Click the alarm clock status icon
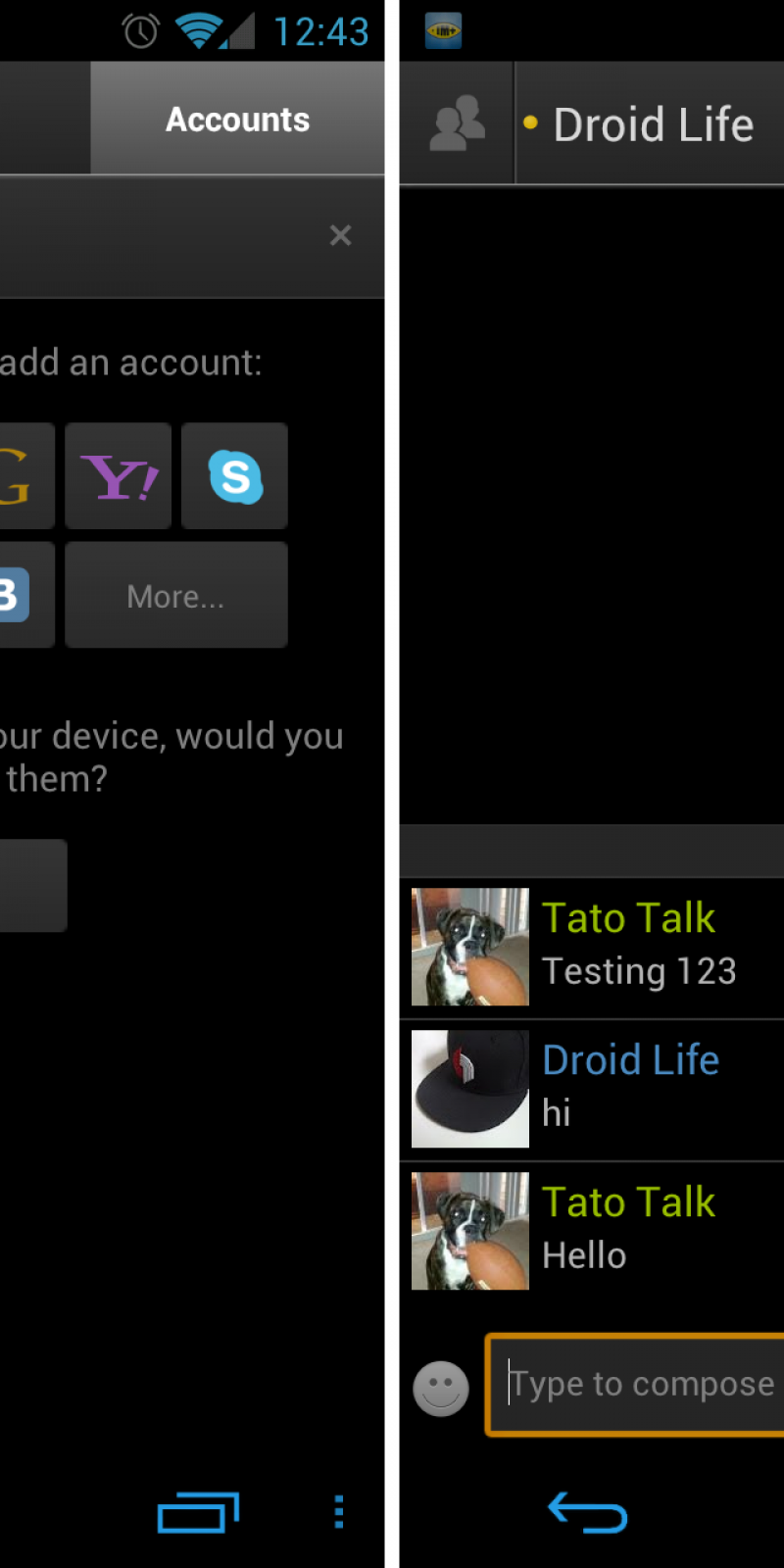The height and width of the screenshot is (1568, 784). click(141, 31)
